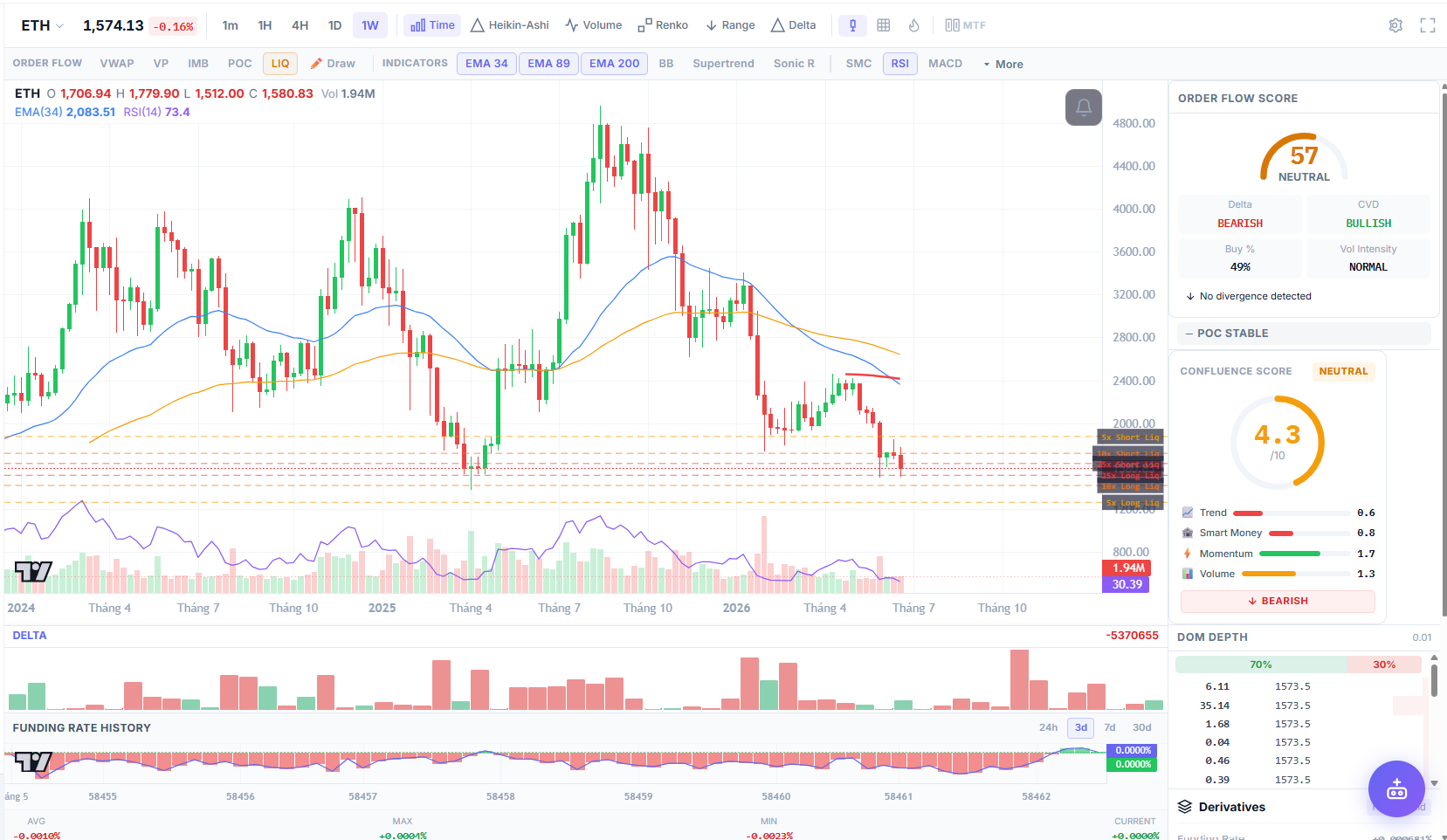Switch to Delta chart type
This screenshot has width=1447, height=840.
(x=794, y=25)
